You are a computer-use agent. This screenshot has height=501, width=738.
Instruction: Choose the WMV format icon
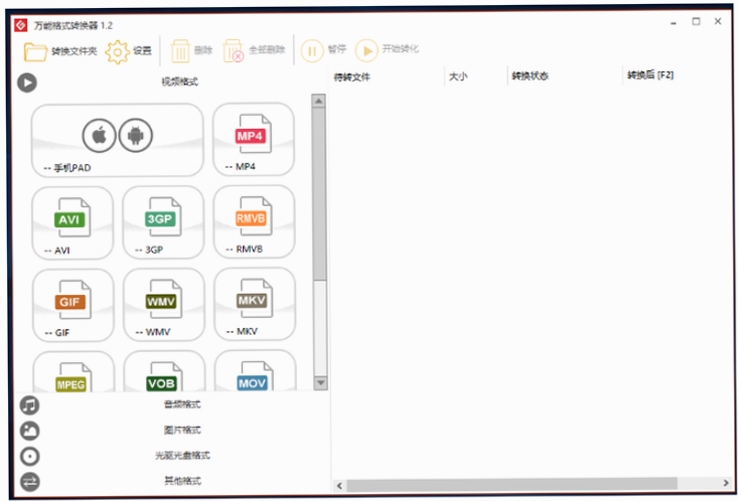tap(163, 299)
